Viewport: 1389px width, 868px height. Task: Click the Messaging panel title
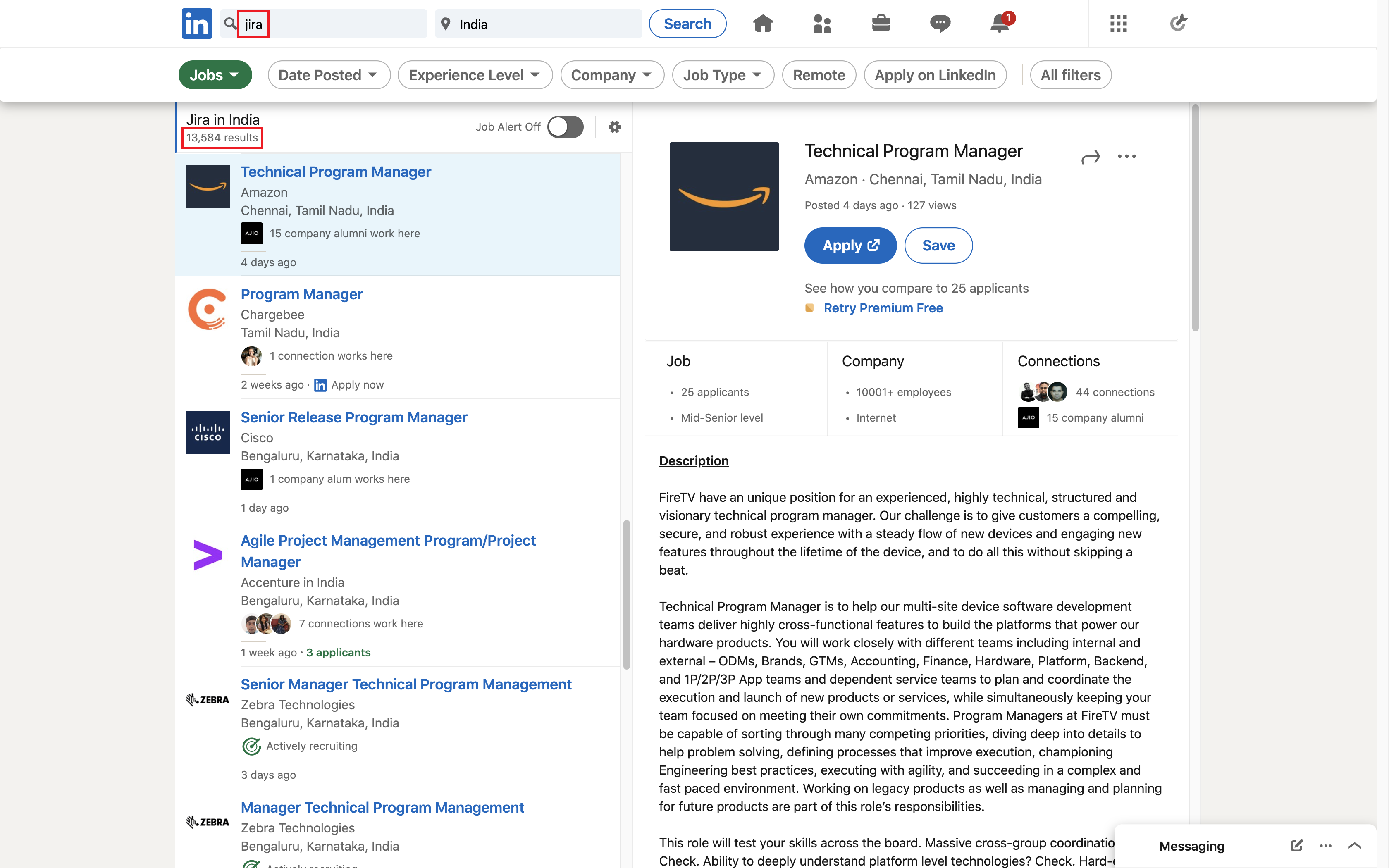(1191, 846)
